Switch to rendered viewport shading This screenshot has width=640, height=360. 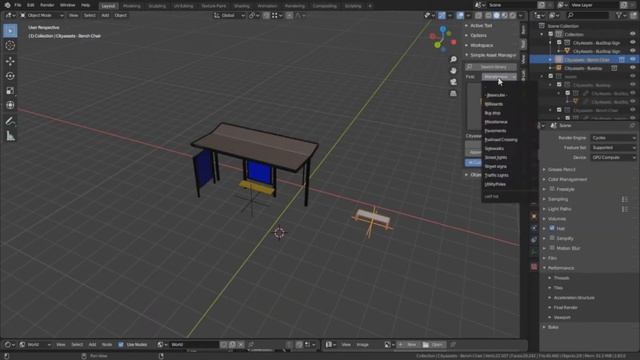tap(513, 16)
